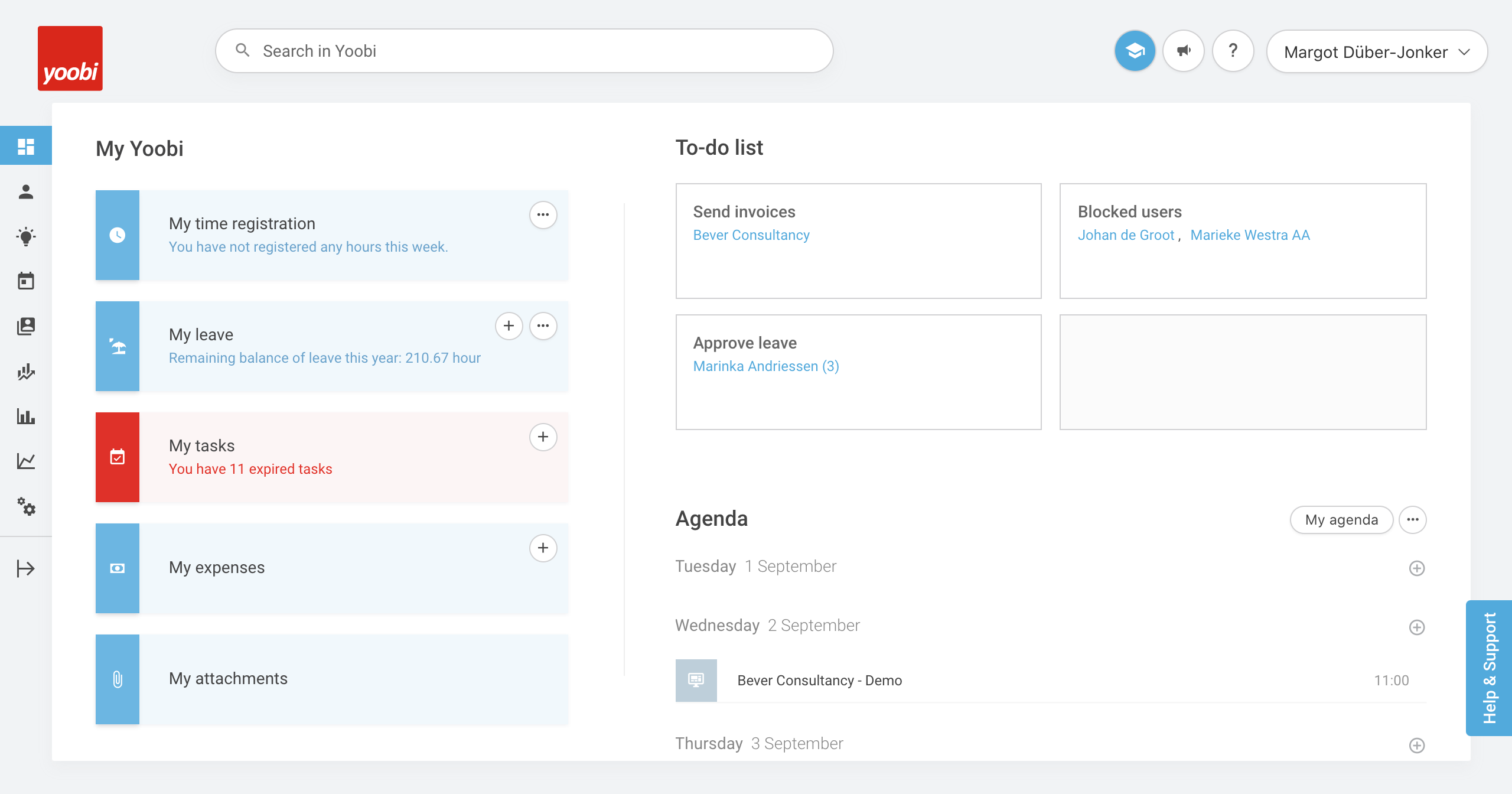Expand the sidebar with the arrow icon

[26, 568]
